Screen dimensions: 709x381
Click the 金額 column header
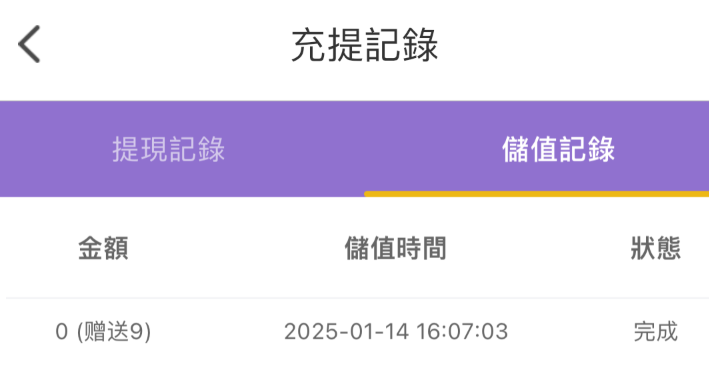pyautogui.click(x=104, y=248)
